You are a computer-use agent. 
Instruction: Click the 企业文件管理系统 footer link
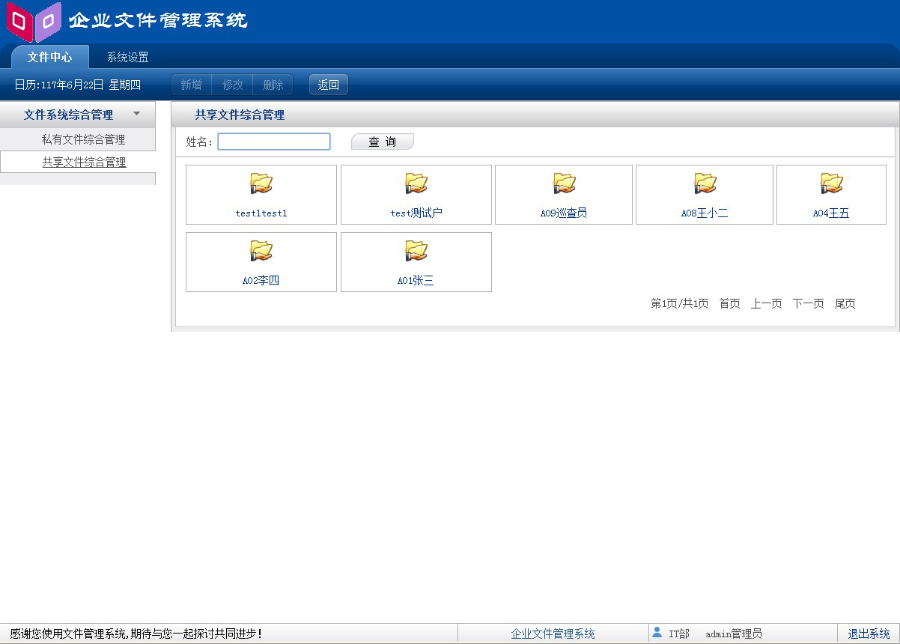[553, 632]
